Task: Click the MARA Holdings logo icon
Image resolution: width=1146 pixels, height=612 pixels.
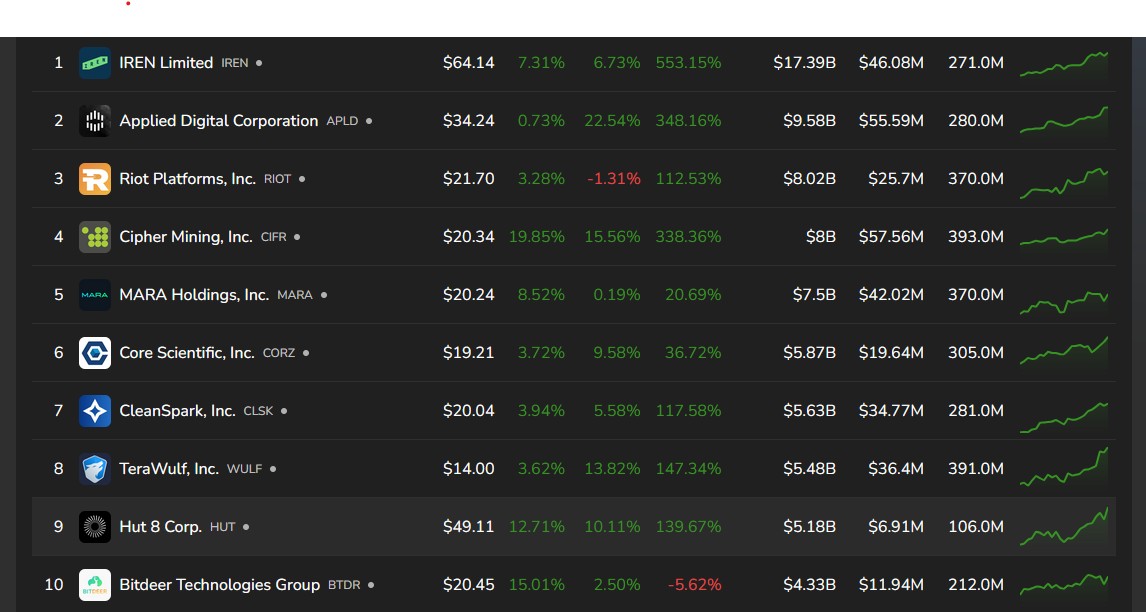Action: tap(95, 295)
